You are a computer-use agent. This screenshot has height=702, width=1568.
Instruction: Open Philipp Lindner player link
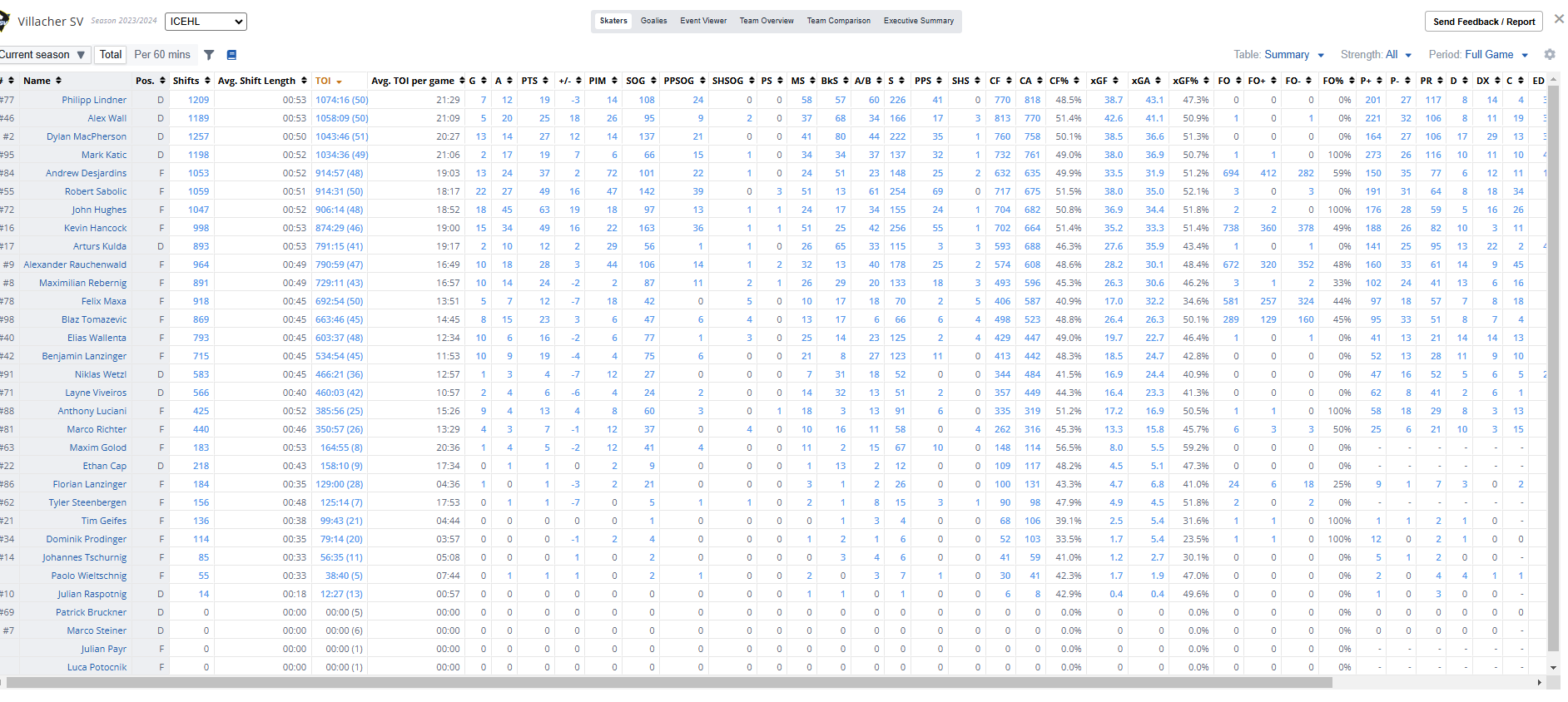[94, 100]
